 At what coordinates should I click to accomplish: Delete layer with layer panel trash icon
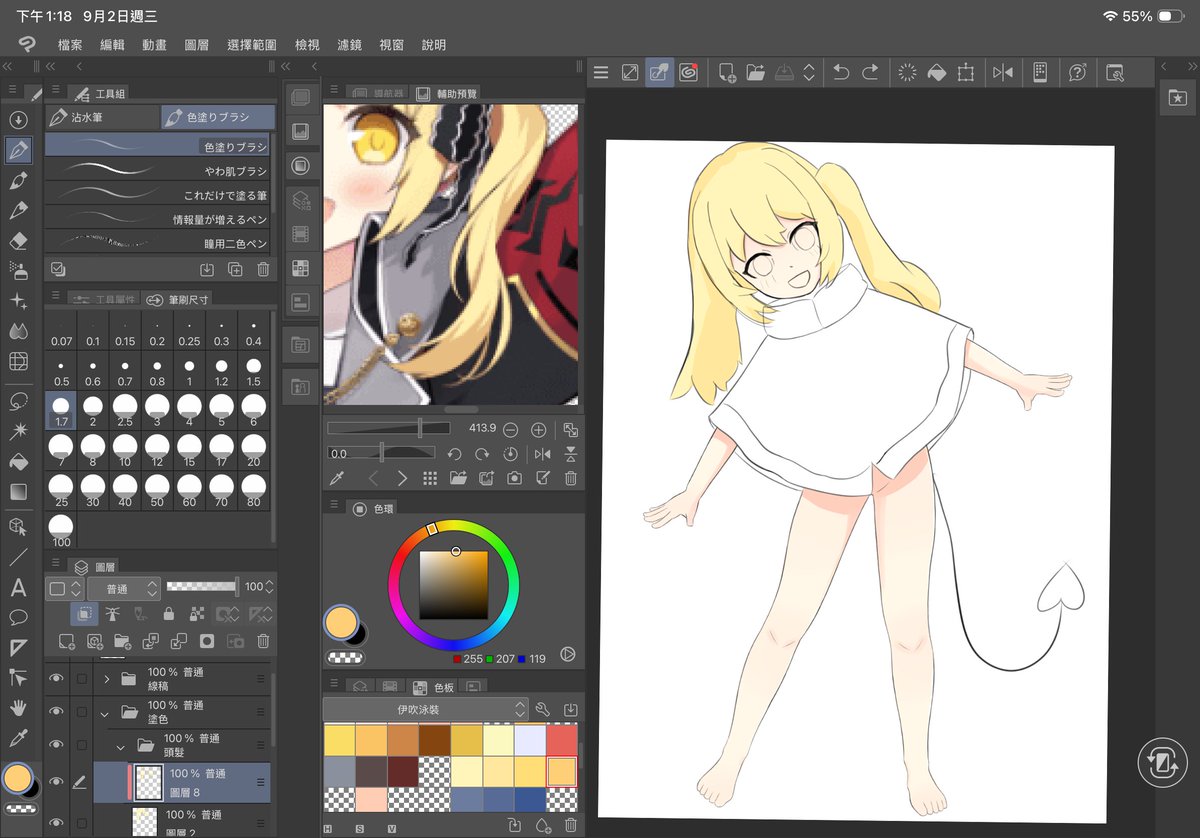click(264, 641)
